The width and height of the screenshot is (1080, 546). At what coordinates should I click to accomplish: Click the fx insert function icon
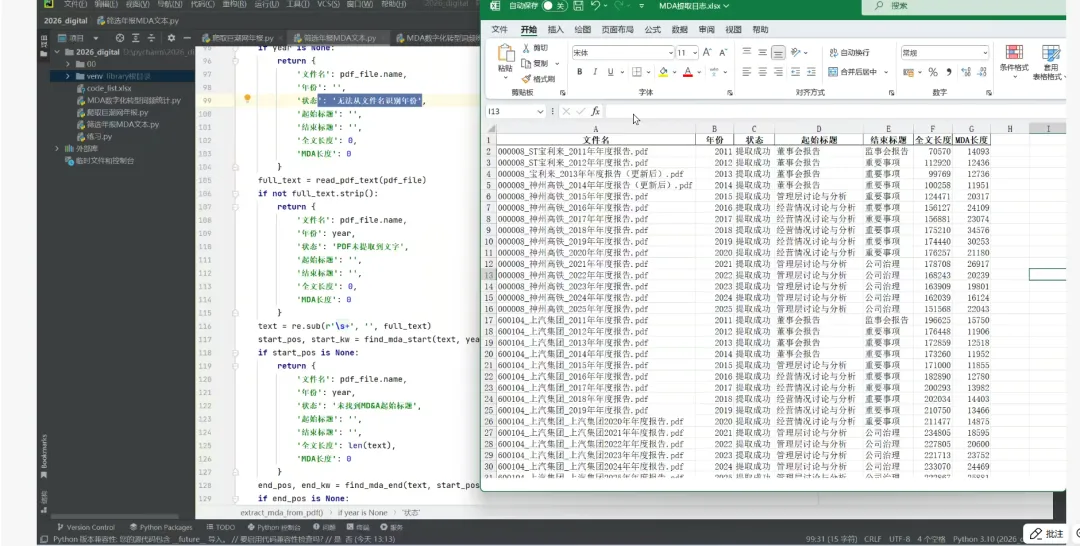coord(595,112)
